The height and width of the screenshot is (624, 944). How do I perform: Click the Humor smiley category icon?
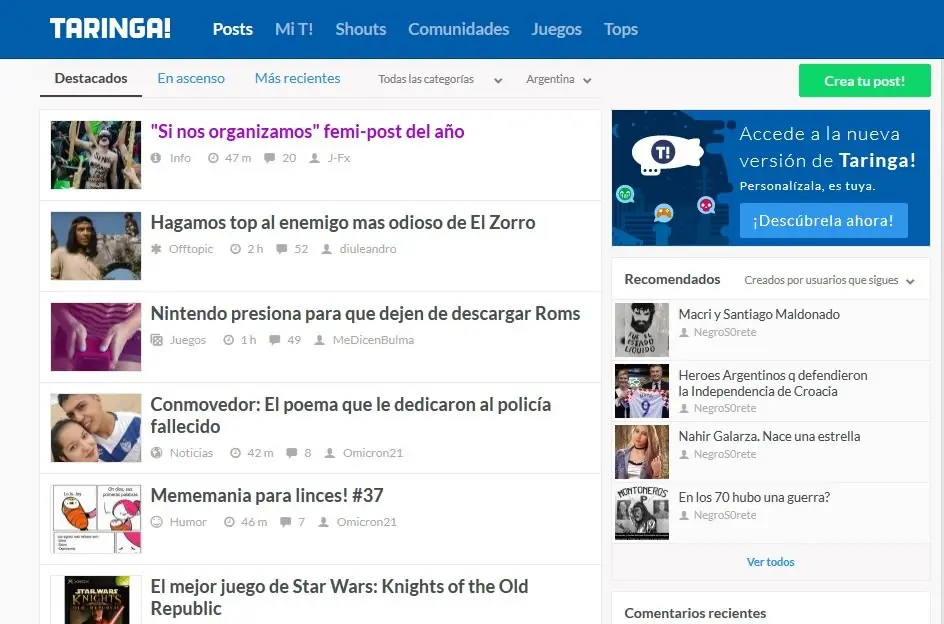point(157,522)
